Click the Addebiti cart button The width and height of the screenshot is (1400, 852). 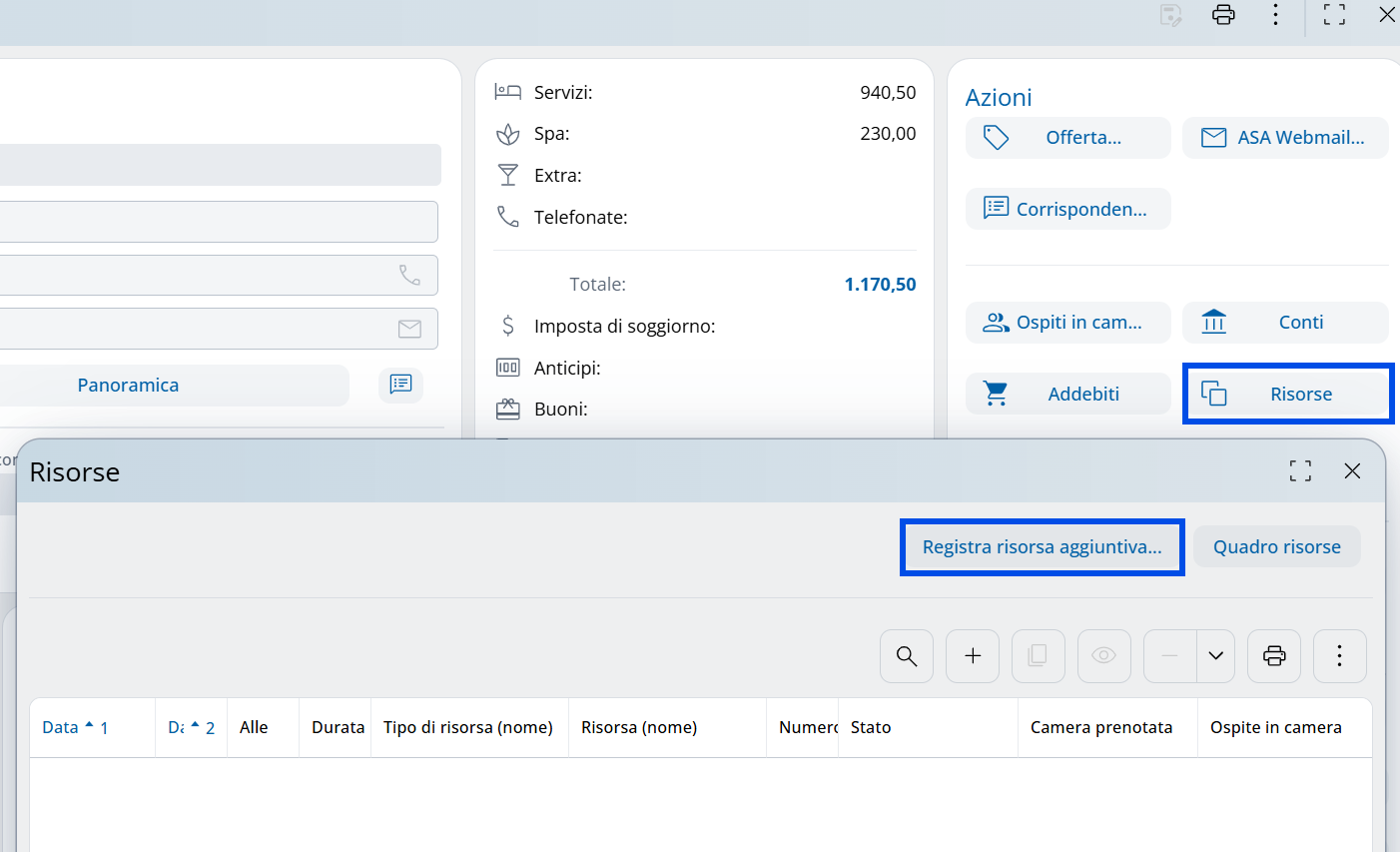pos(1067,395)
